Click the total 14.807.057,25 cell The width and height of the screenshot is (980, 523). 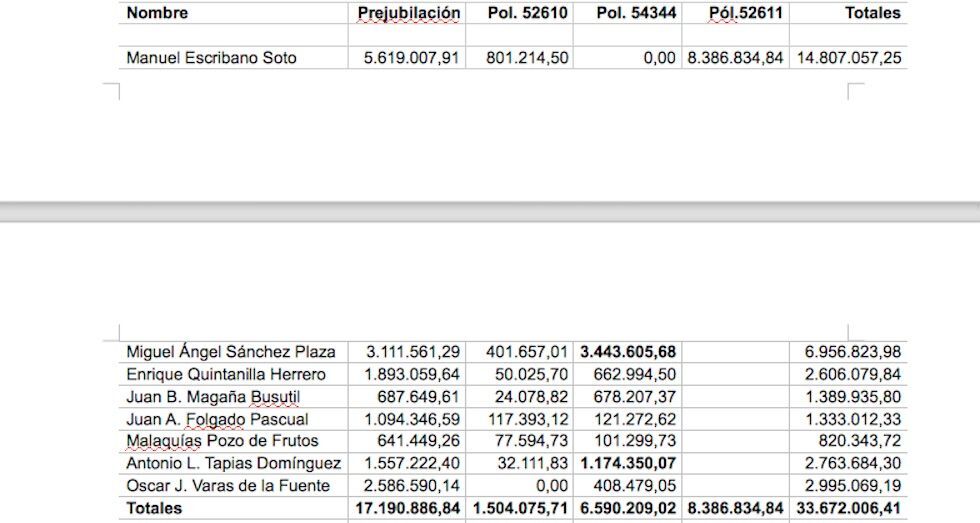pos(848,58)
